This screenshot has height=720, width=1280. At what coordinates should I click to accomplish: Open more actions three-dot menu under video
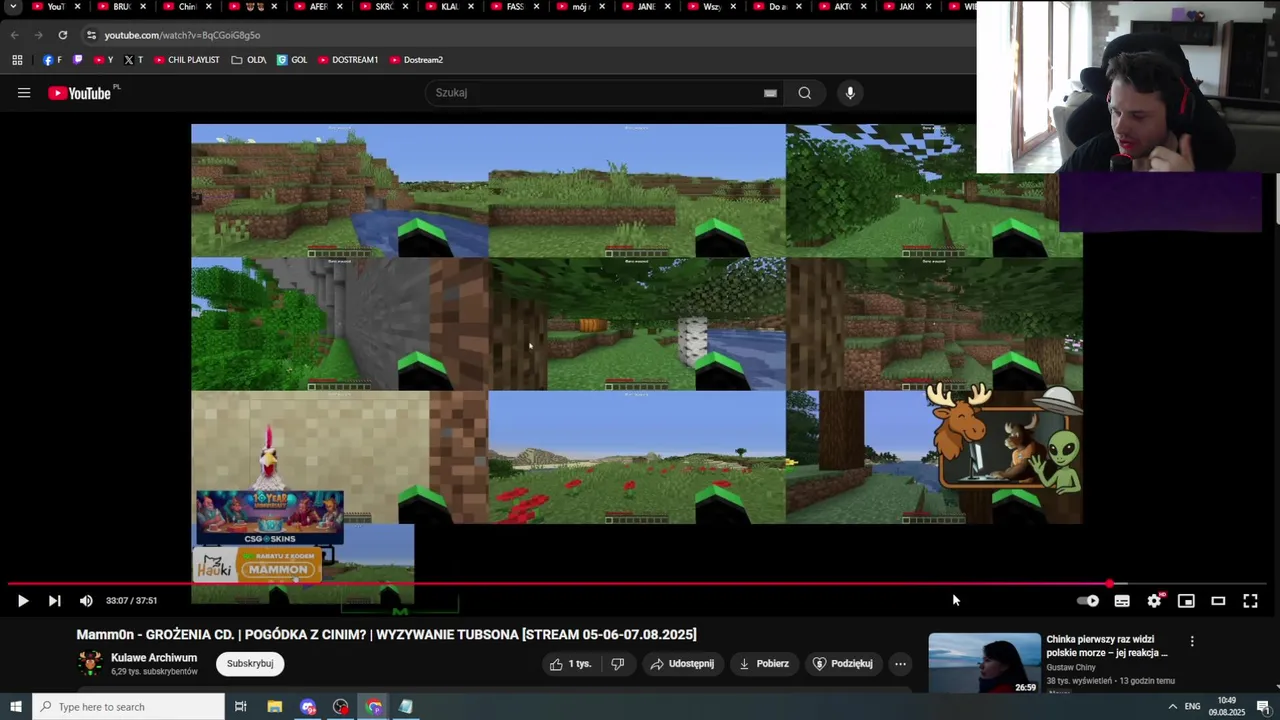coord(900,664)
